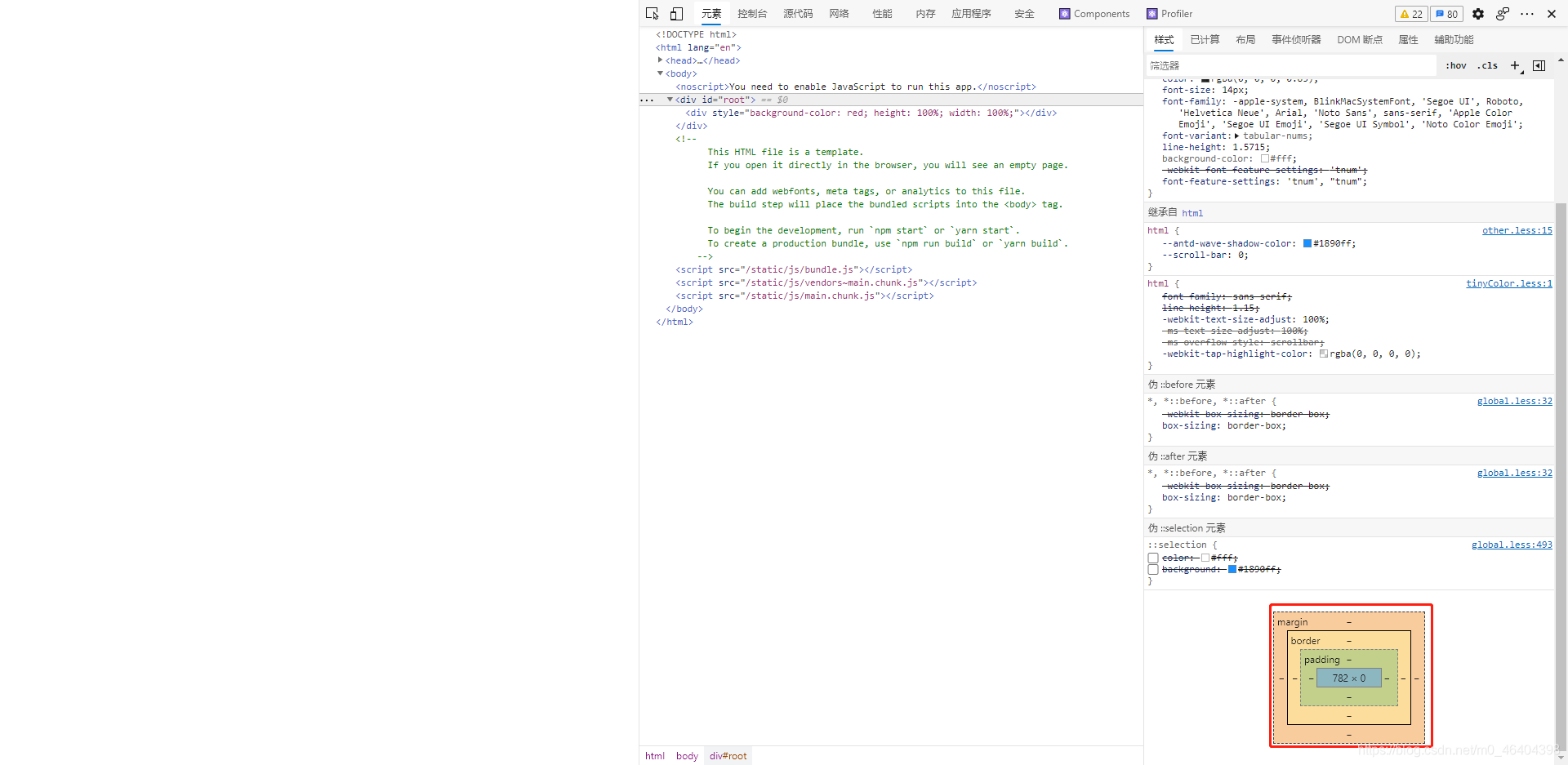This screenshot has width=1568, height=765.
Task: Open the 已计算 styles subtab
Action: [1205, 40]
